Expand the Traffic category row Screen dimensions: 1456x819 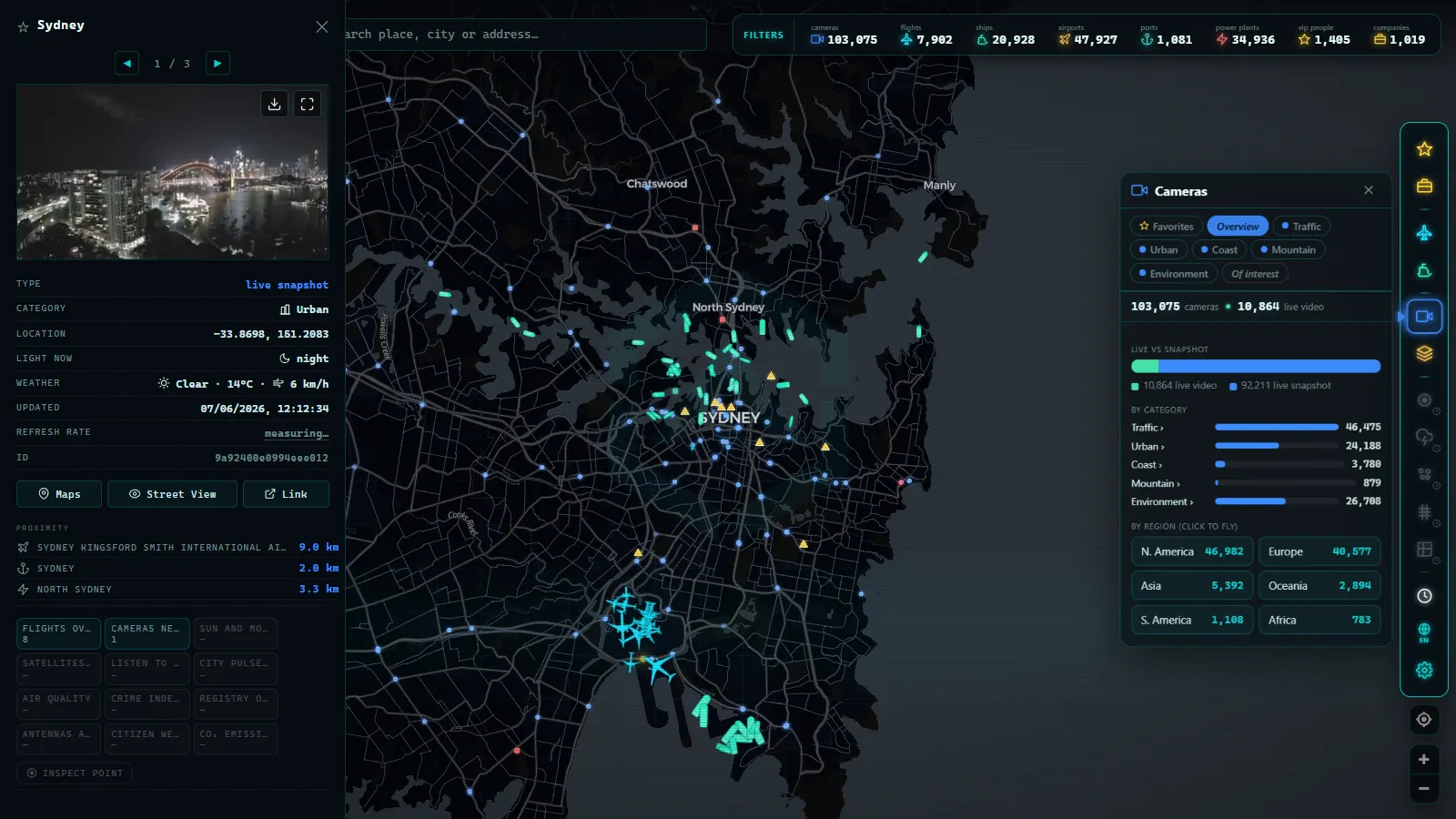point(1256,427)
